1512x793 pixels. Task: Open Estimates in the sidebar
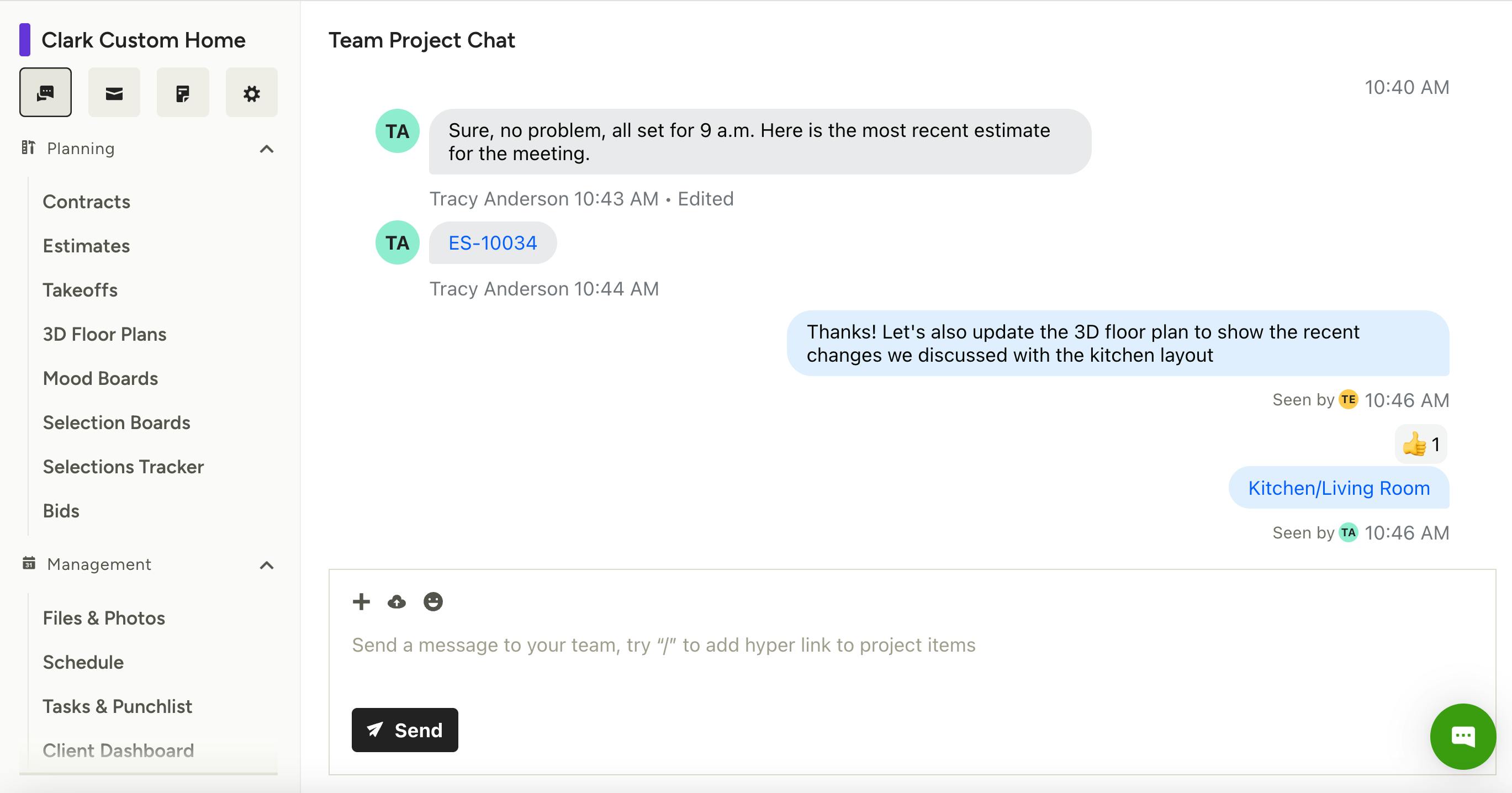pos(86,246)
